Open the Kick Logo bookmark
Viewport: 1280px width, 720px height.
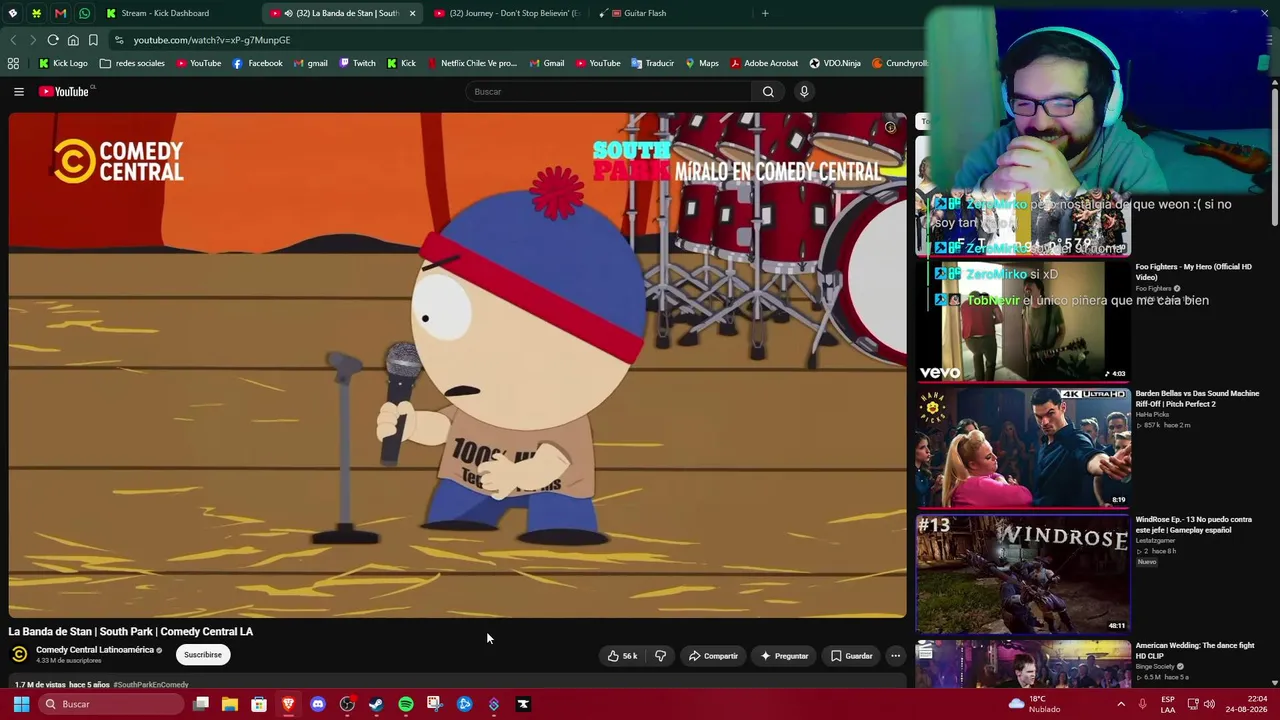tap(63, 63)
